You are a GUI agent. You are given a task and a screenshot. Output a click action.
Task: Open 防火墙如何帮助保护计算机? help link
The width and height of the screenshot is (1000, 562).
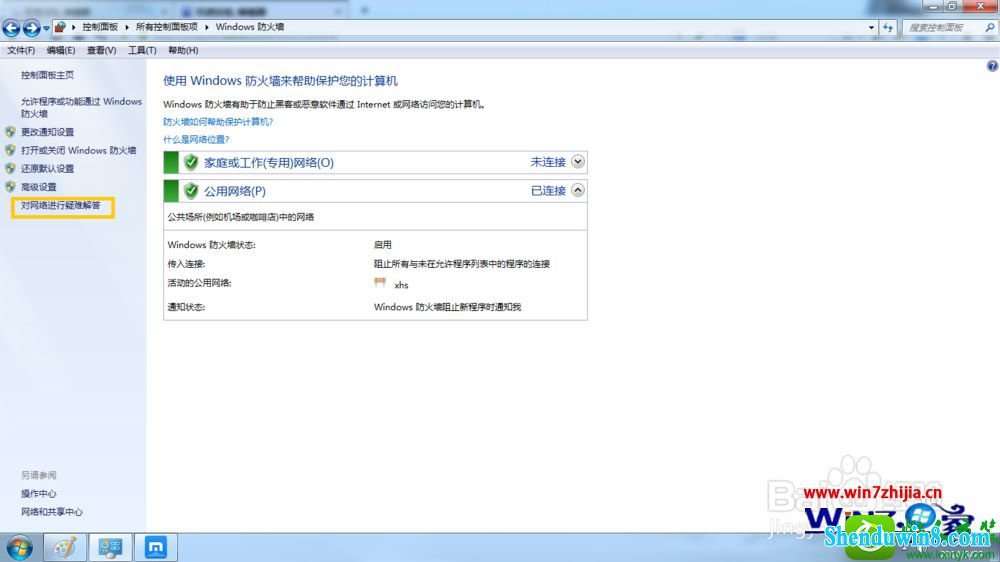[x=217, y=122]
